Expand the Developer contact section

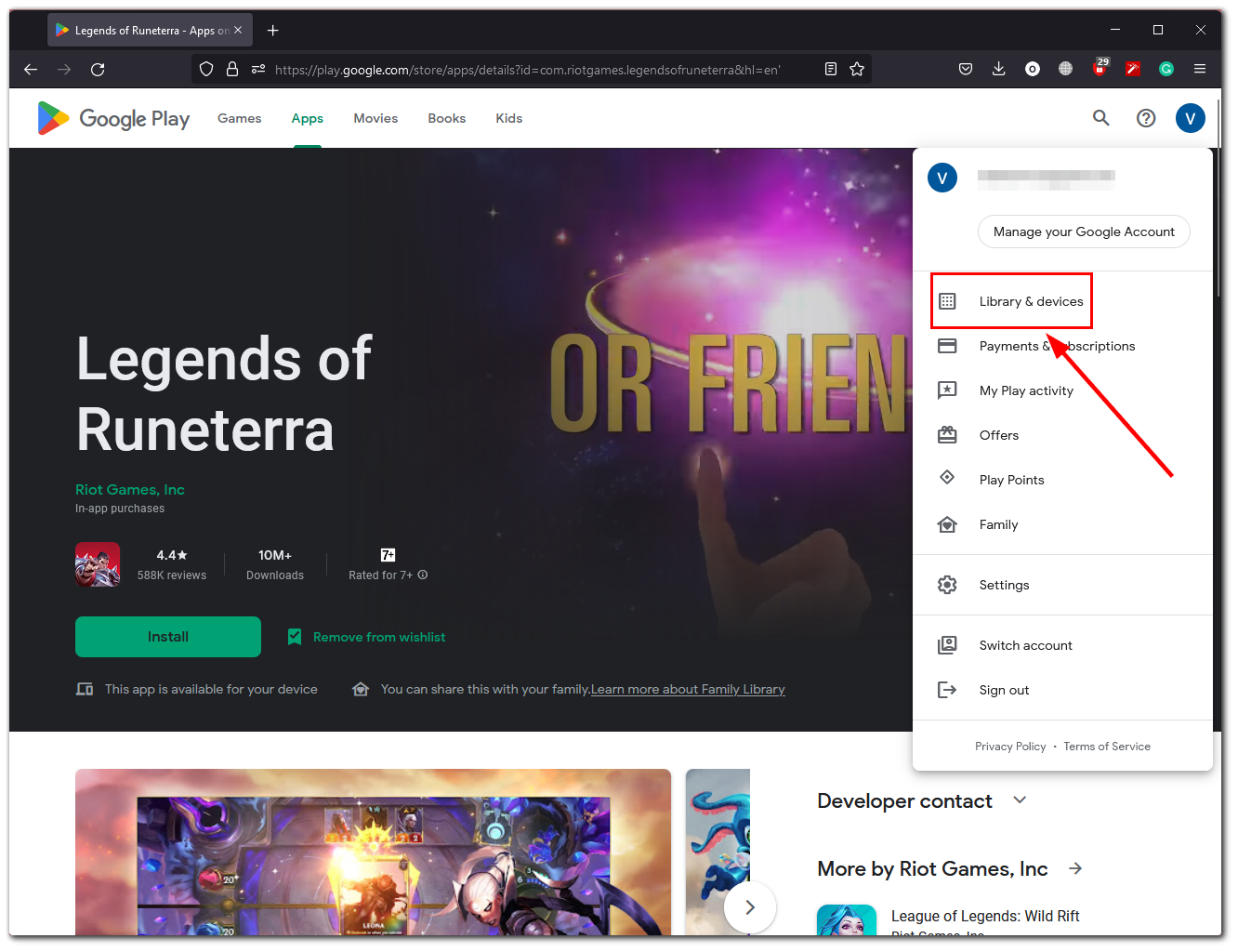coord(1020,800)
